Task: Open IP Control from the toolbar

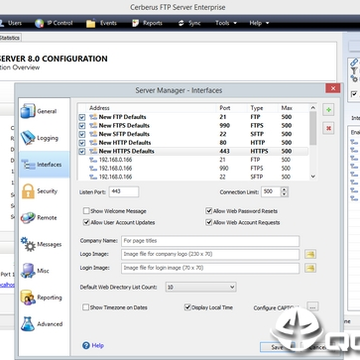Action: click(x=54, y=23)
